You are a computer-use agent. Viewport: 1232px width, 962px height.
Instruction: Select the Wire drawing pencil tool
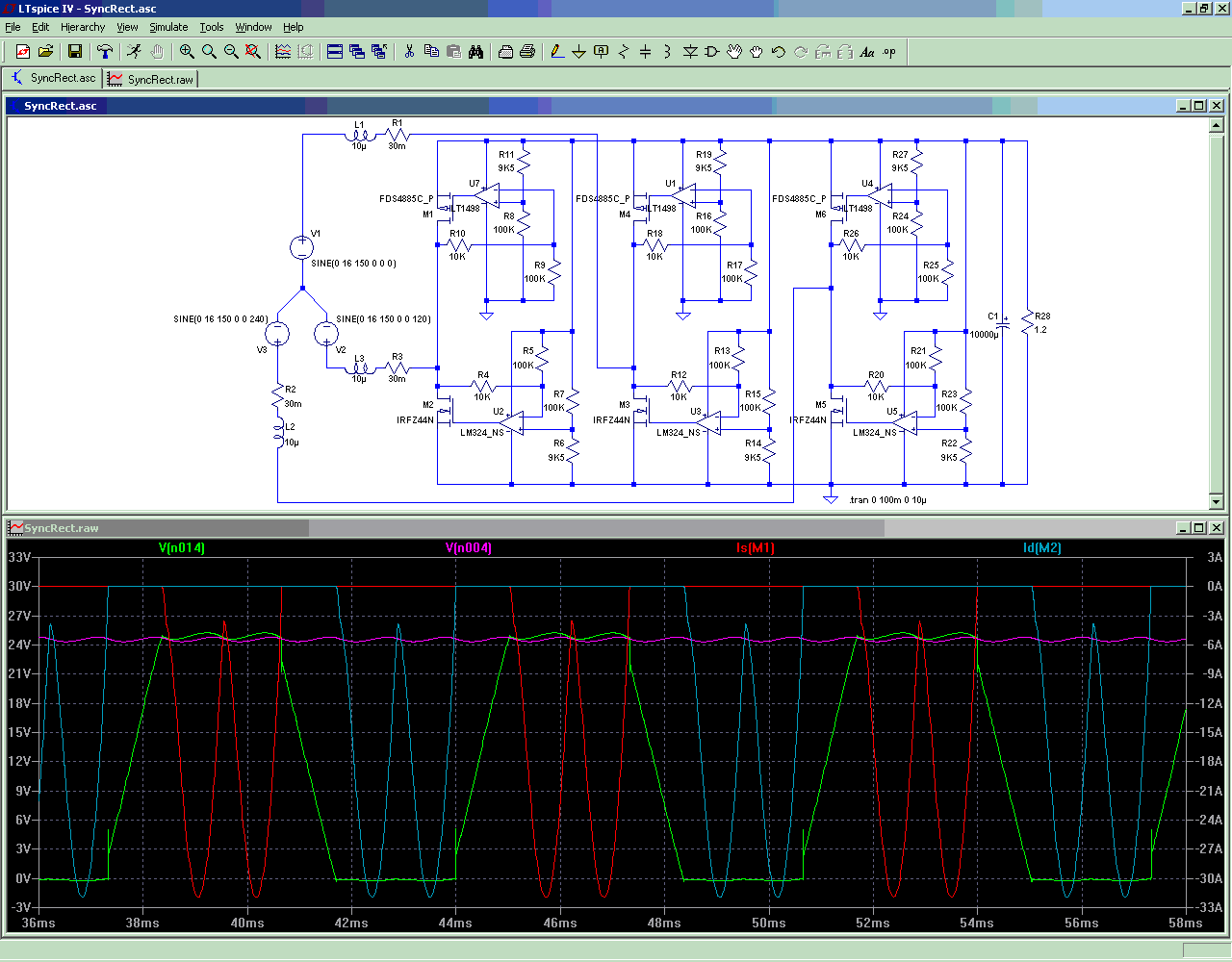556,51
